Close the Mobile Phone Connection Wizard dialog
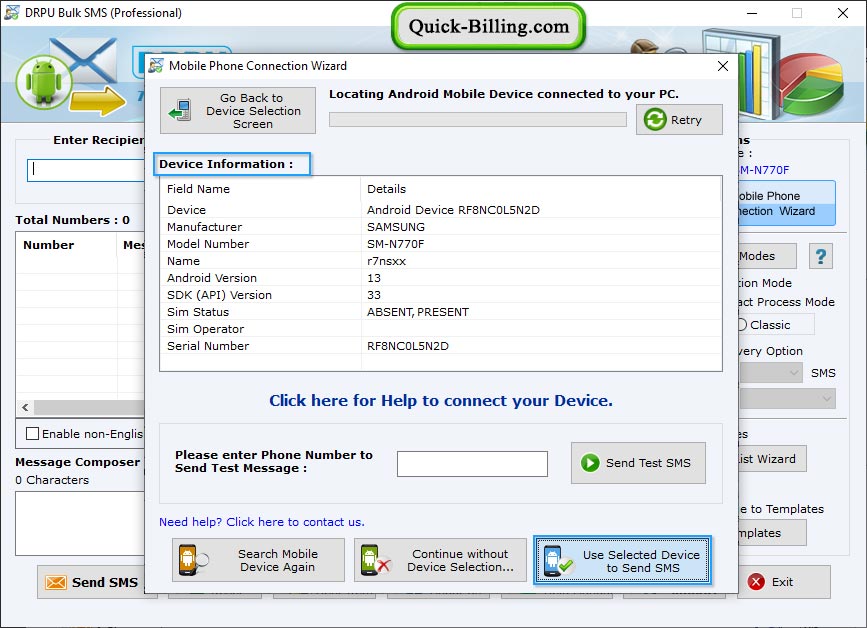Screen dimensions: 867x628 pos(722,66)
